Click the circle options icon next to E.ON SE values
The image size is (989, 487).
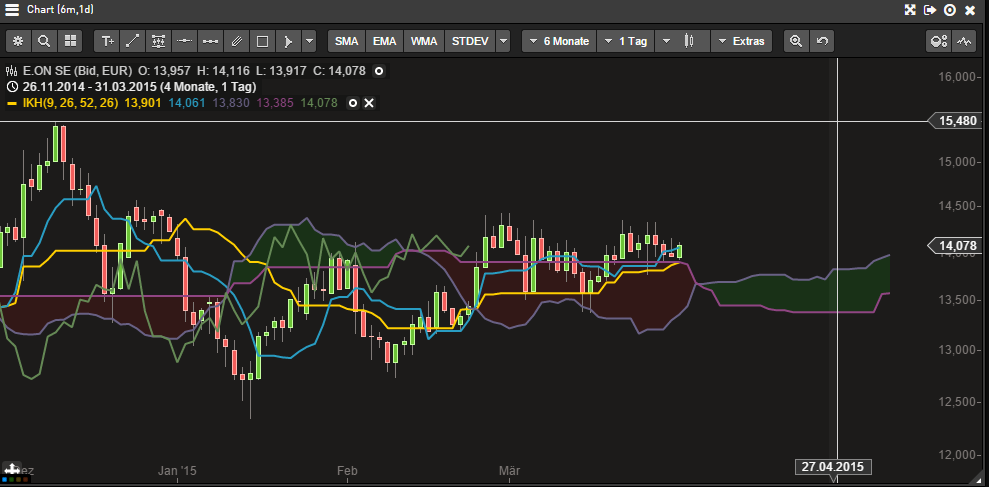[378, 71]
